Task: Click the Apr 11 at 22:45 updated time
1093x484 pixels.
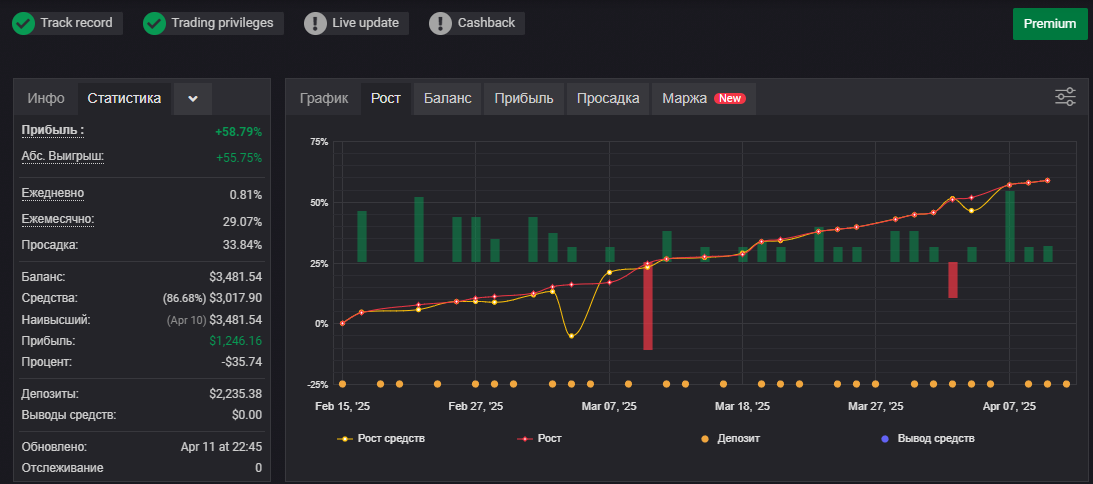Action: pyautogui.click(x=222, y=447)
